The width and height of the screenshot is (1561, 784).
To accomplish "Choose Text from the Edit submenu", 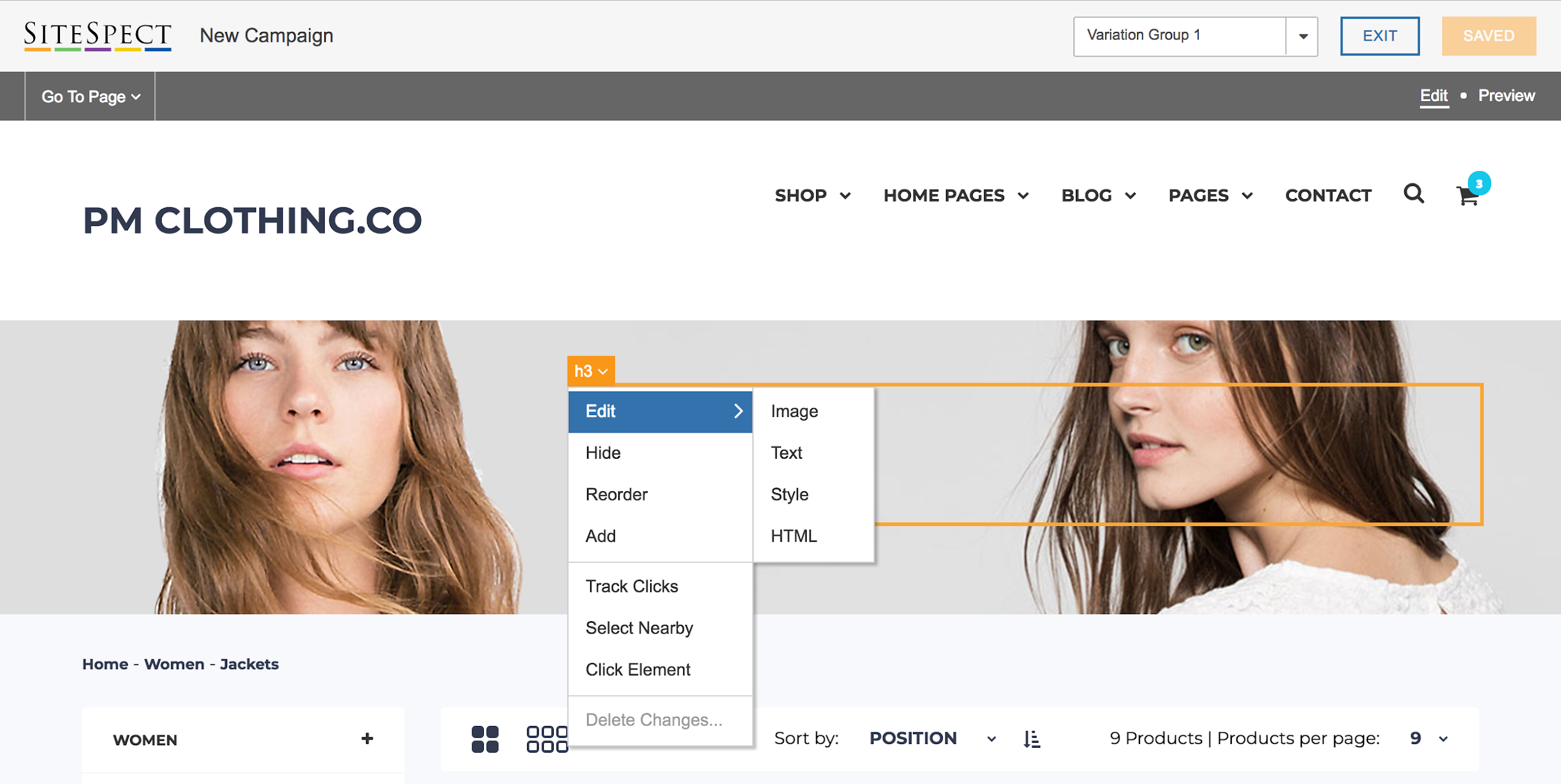I will [x=786, y=453].
